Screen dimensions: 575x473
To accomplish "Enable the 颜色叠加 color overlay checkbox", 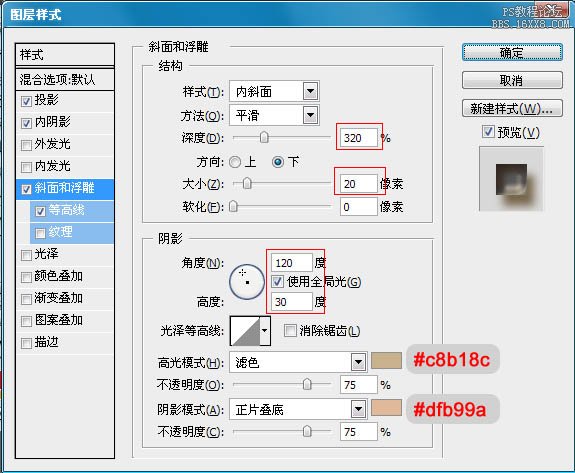I will coord(26,277).
